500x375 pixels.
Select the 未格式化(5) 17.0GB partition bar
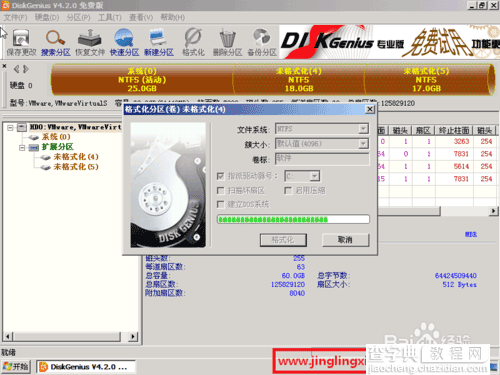427,80
